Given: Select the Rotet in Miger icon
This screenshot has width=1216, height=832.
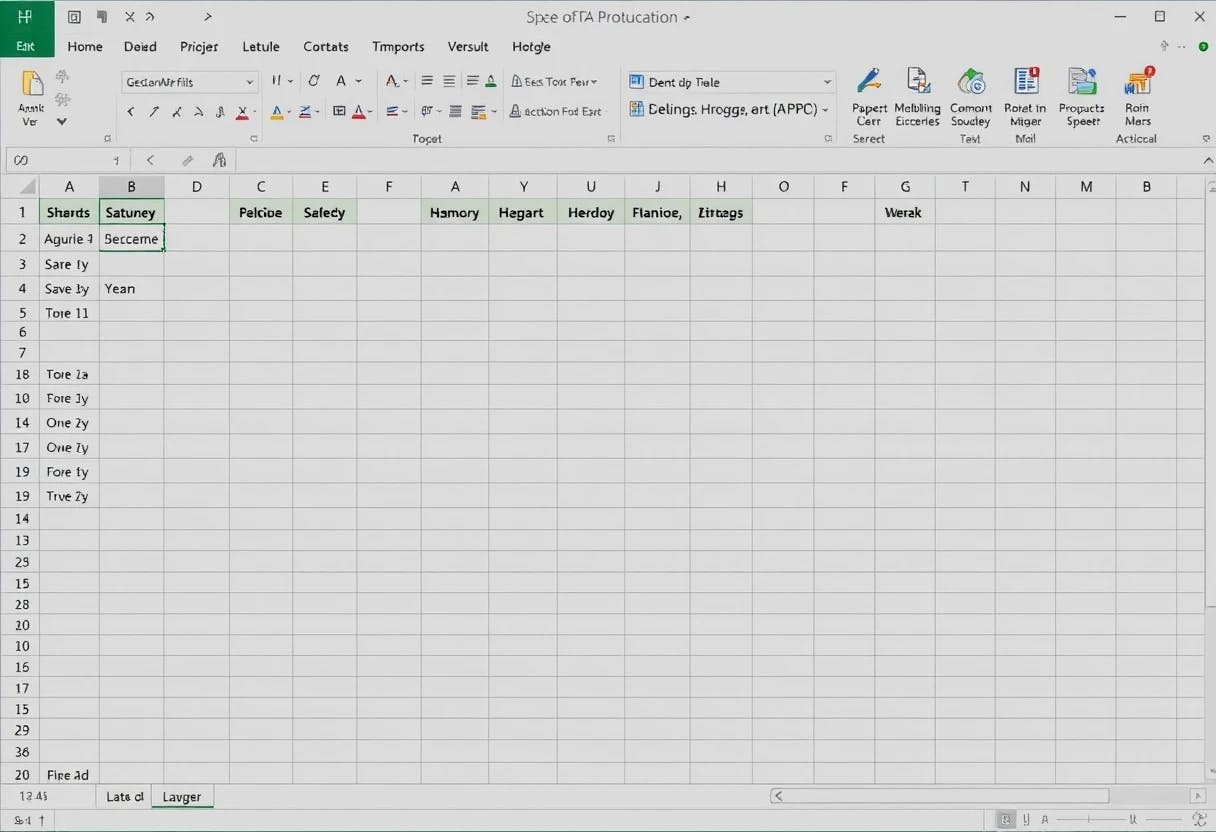Looking at the screenshot, I should click(x=1025, y=82).
